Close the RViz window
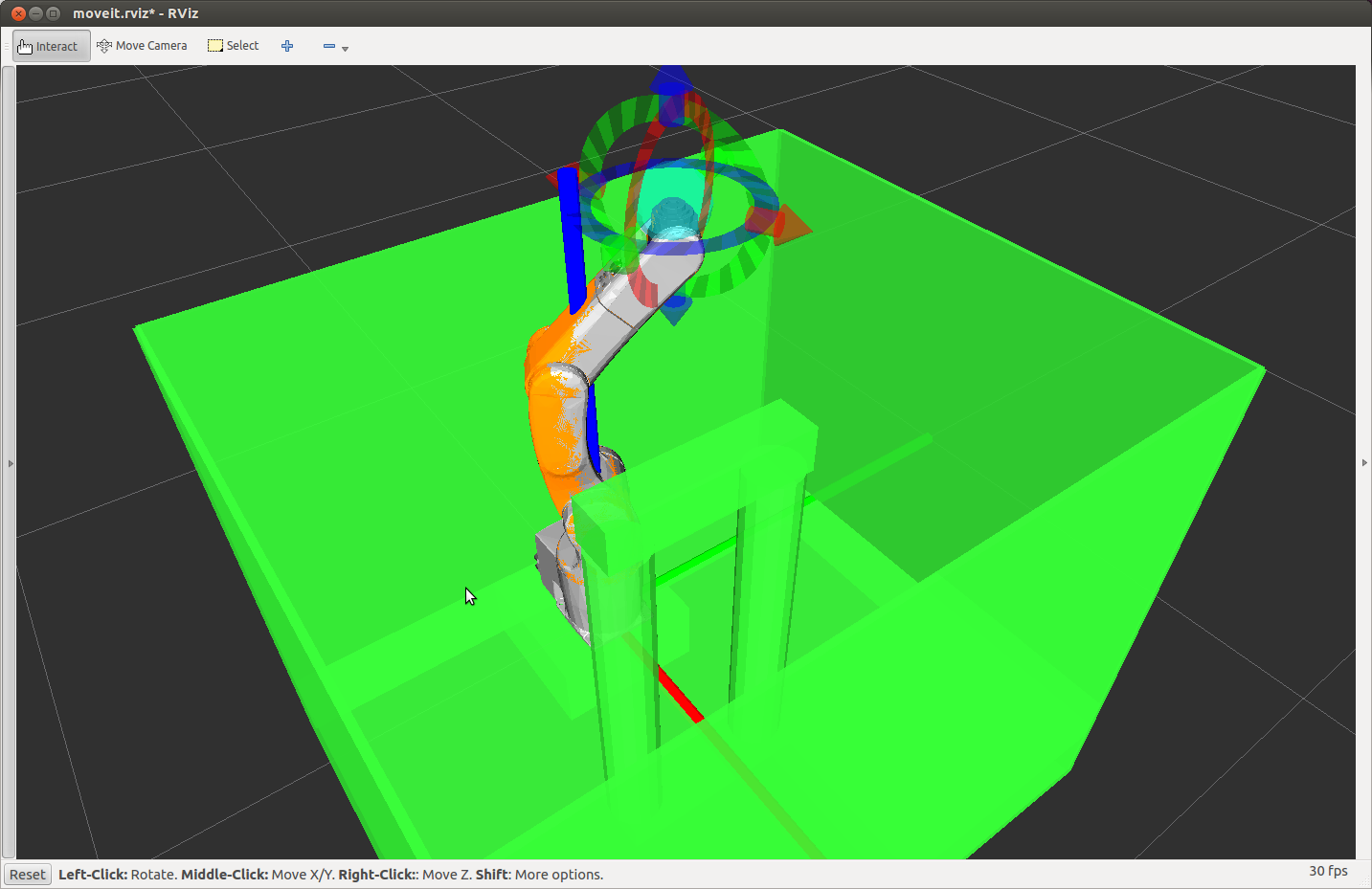This screenshot has width=1372, height=889. [18, 13]
